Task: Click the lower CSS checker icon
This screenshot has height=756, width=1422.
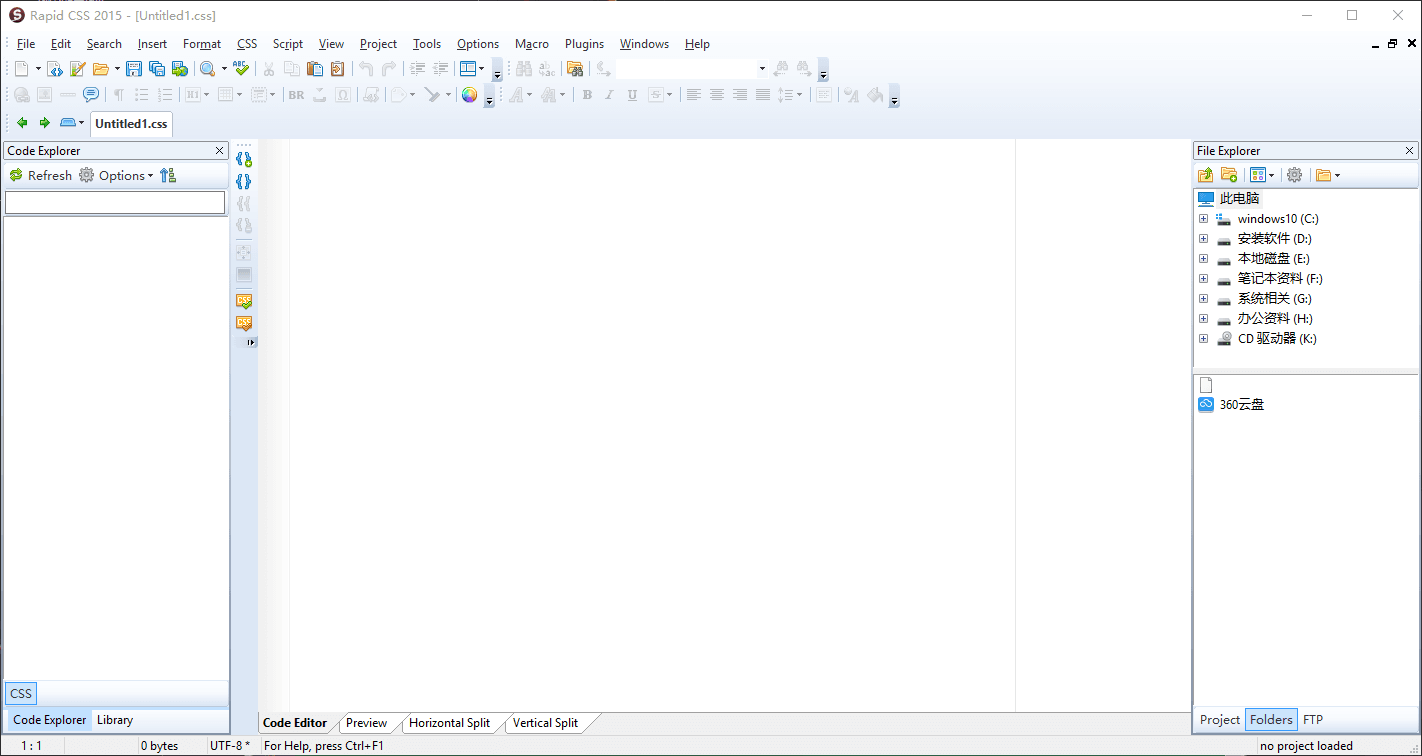Action: point(244,323)
